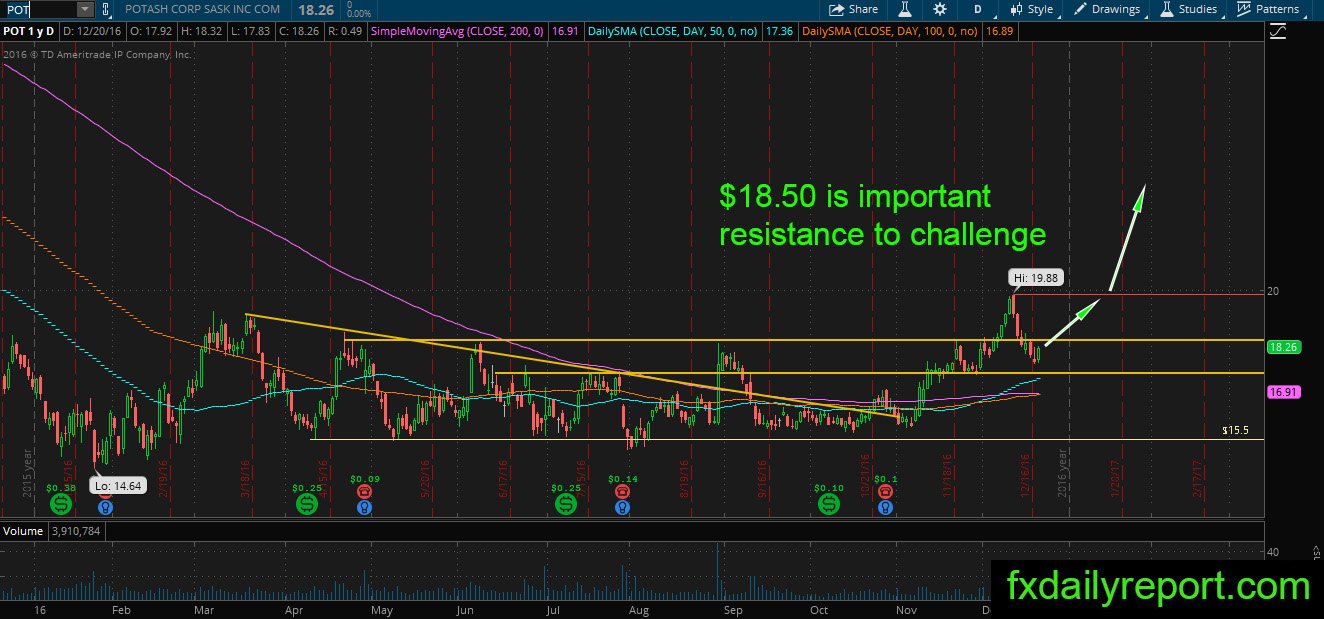
Task: Open the Style menu
Action: click(1031, 9)
